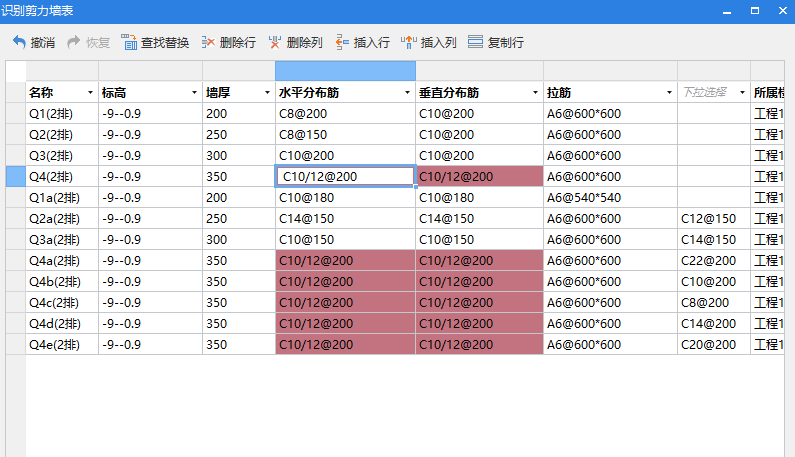Image resolution: width=795 pixels, height=457 pixels.
Task: Open Find and Replace (查找替换)
Action: click(155, 42)
